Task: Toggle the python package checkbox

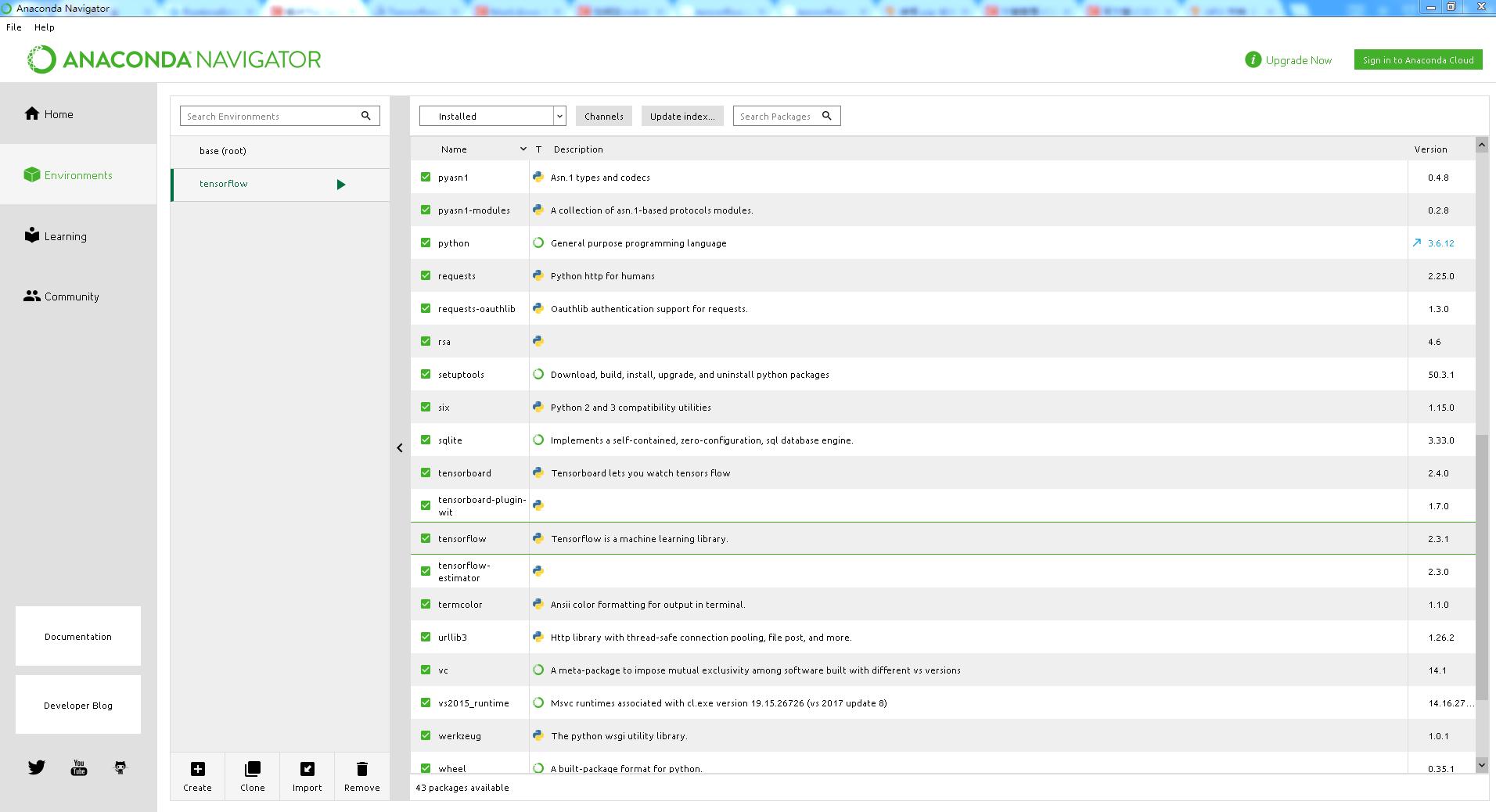Action: click(426, 243)
